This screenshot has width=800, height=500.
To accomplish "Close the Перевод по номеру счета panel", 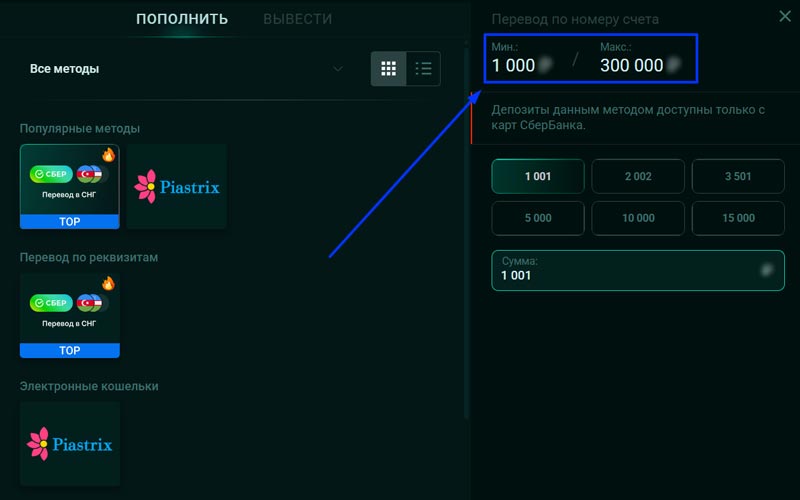I will click(785, 16).
